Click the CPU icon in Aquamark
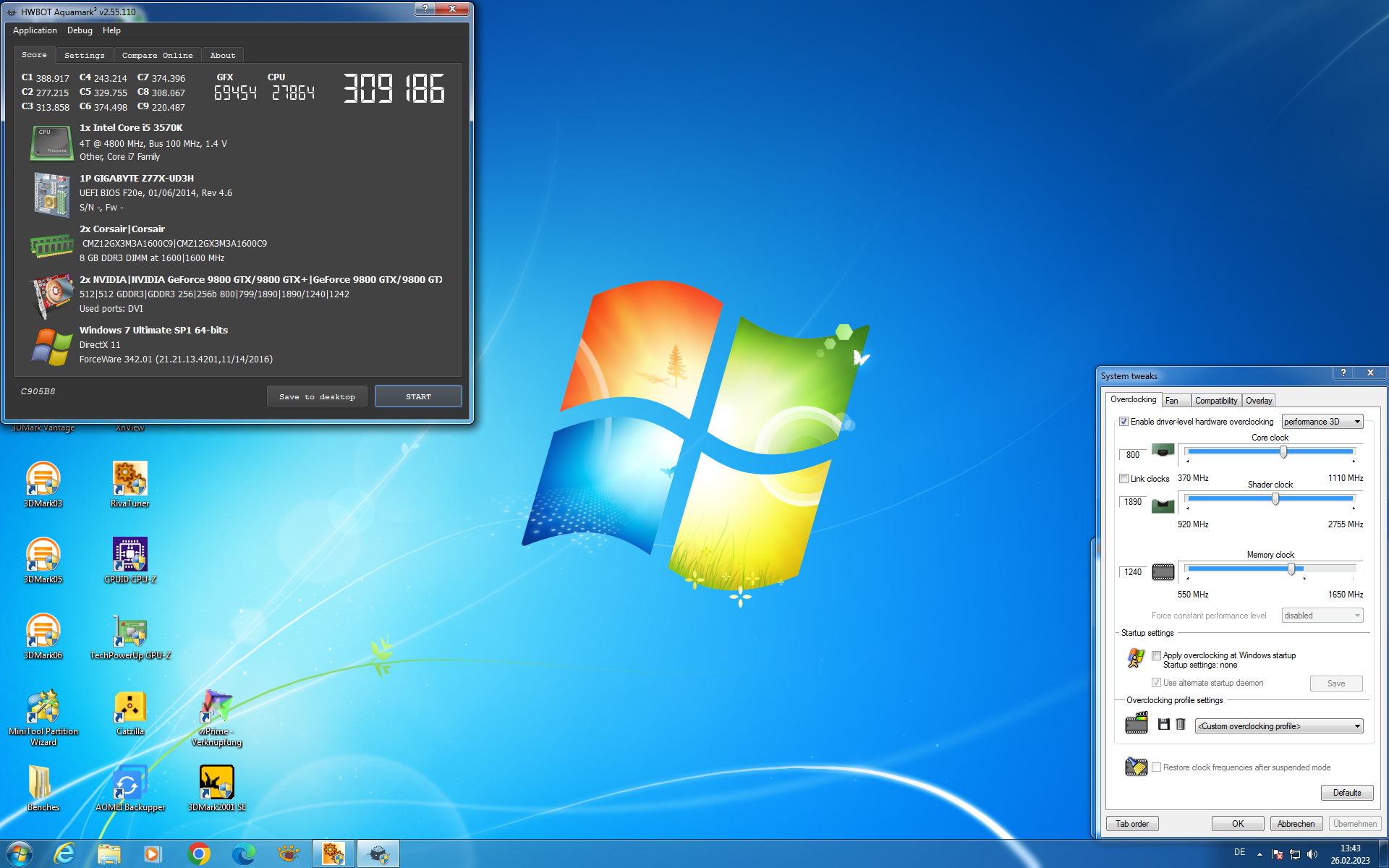This screenshot has width=1389, height=868. point(51,142)
